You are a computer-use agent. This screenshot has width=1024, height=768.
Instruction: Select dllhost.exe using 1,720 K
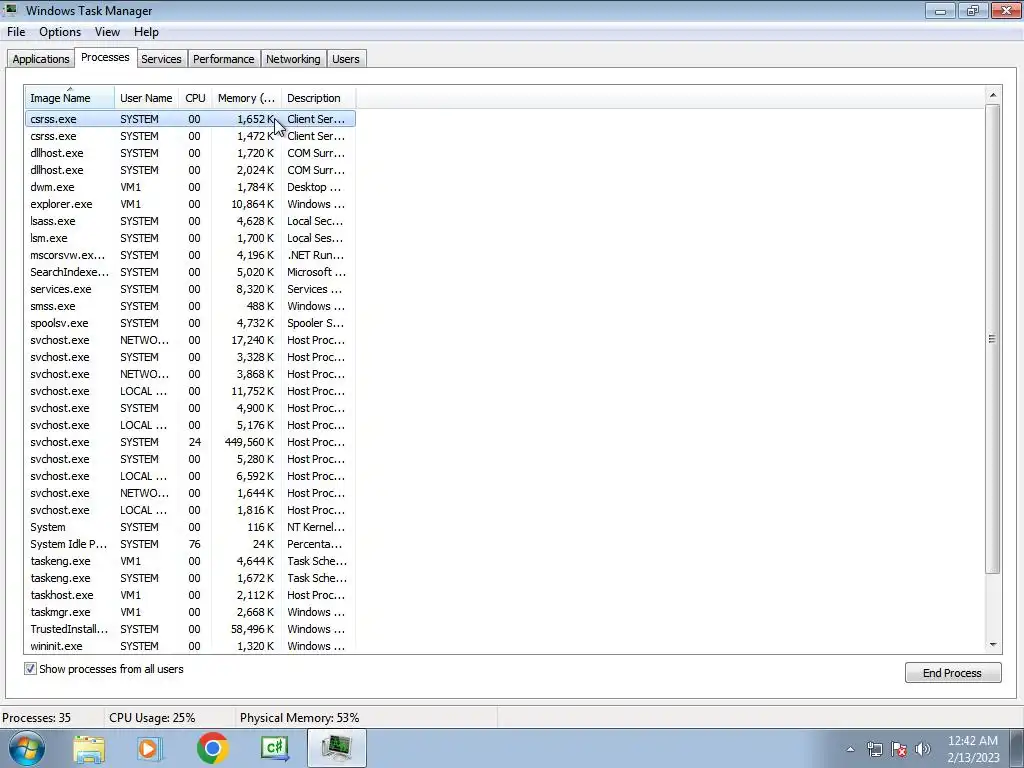pyautogui.click(x=190, y=153)
